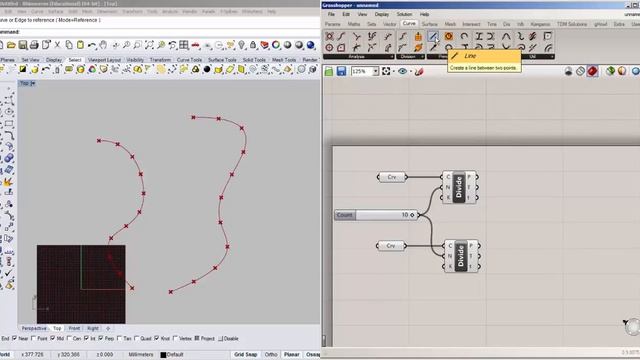Viewport: 640px width, 360px height.
Task: Open the Curve Tools tab in Rhino
Action: pos(189,60)
